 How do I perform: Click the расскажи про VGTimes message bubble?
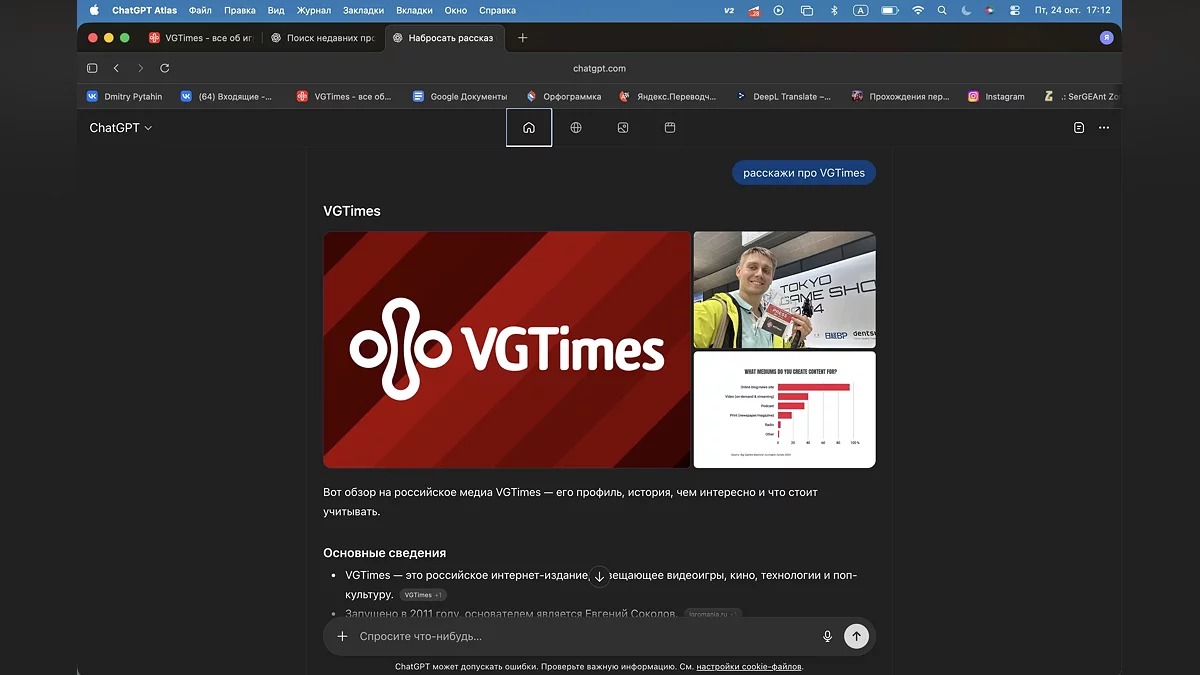click(804, 173)
